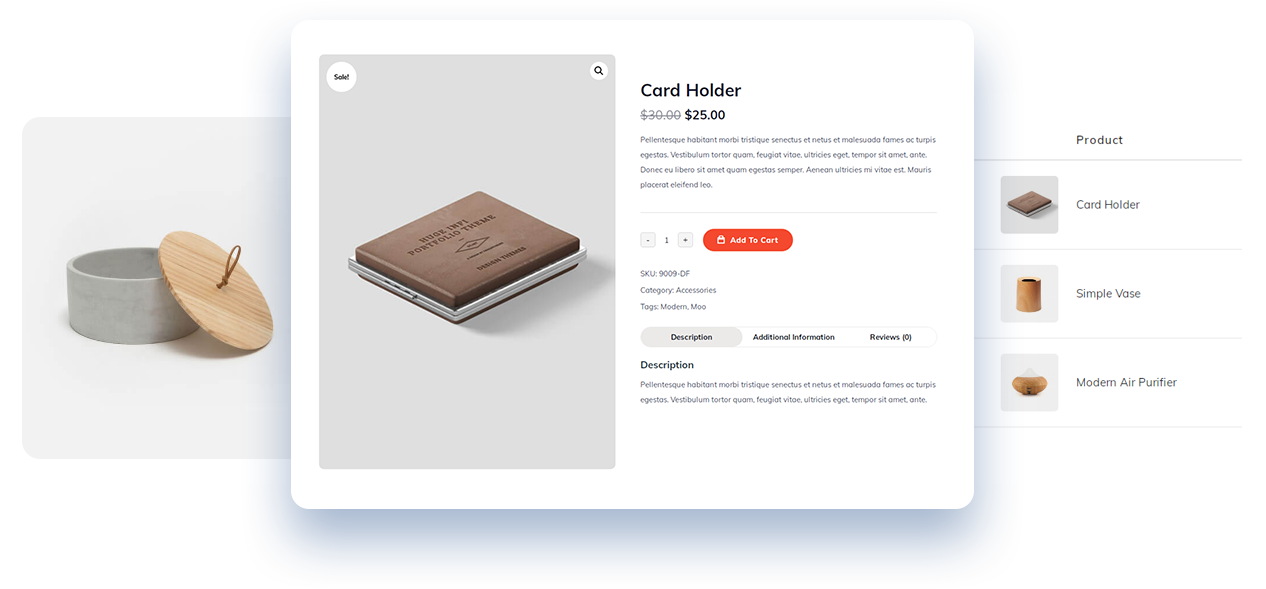
Task: Select the Modern Air Purifier thumbnail
Action: coord(1029,382)
